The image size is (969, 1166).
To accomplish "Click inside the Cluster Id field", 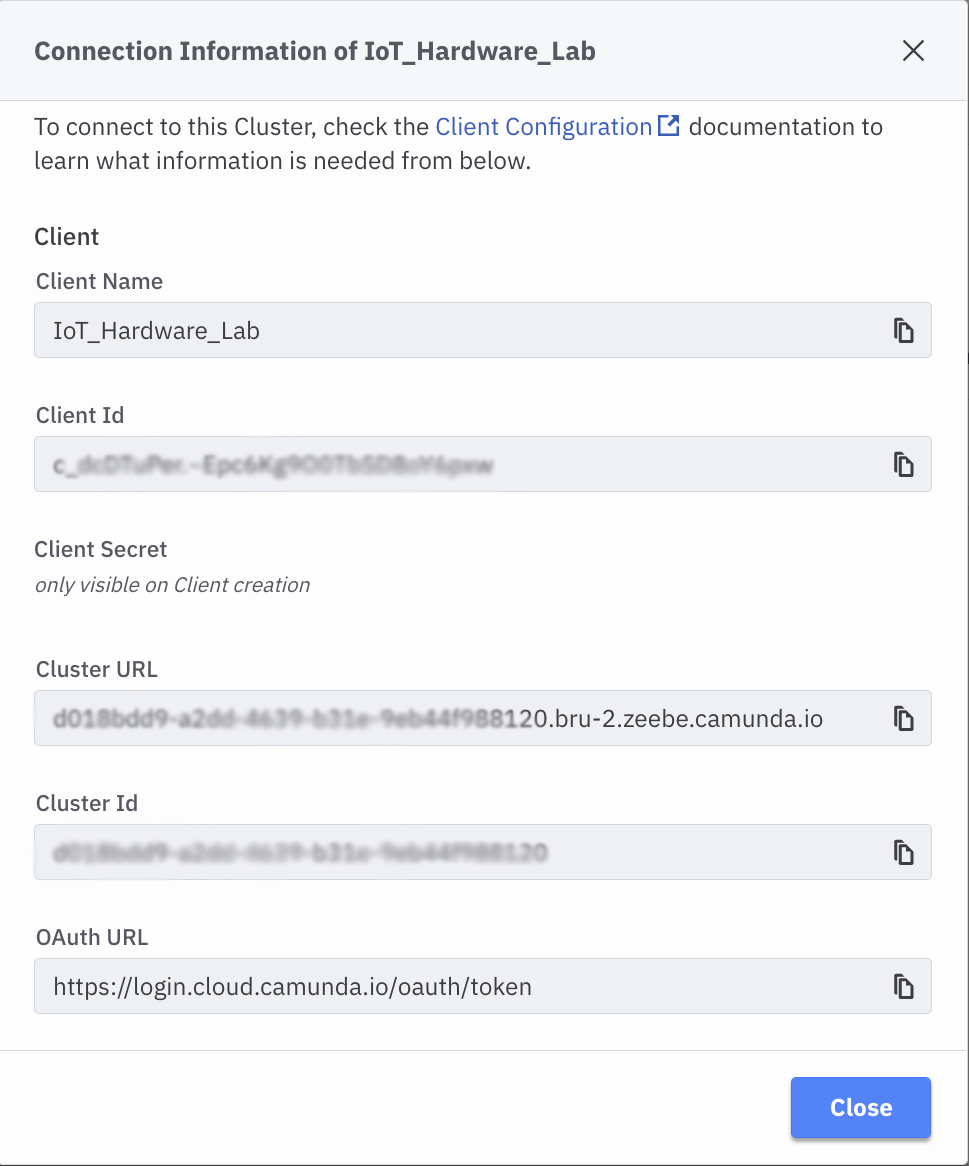I will (450, 852).
